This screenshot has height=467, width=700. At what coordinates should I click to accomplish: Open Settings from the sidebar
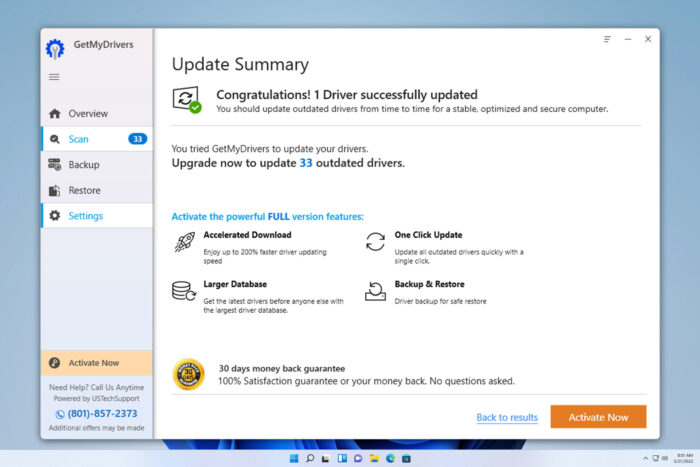[85, 215]
